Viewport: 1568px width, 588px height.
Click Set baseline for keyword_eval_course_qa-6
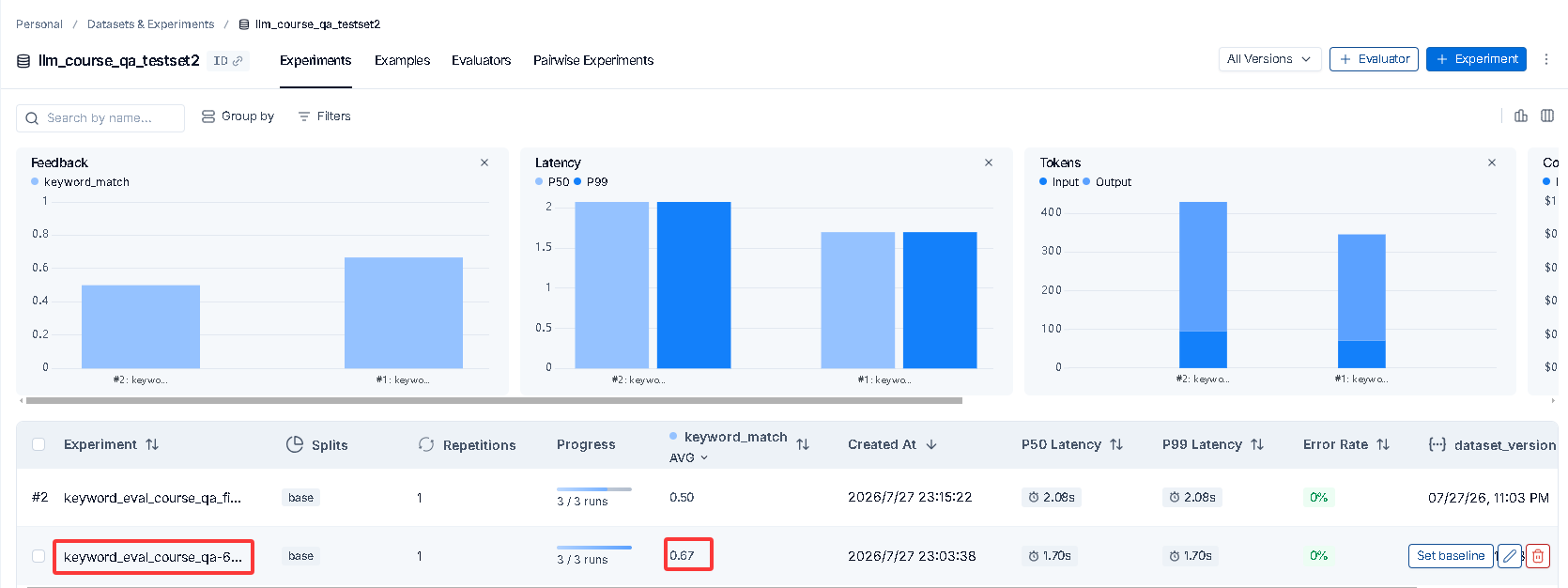1451,556
